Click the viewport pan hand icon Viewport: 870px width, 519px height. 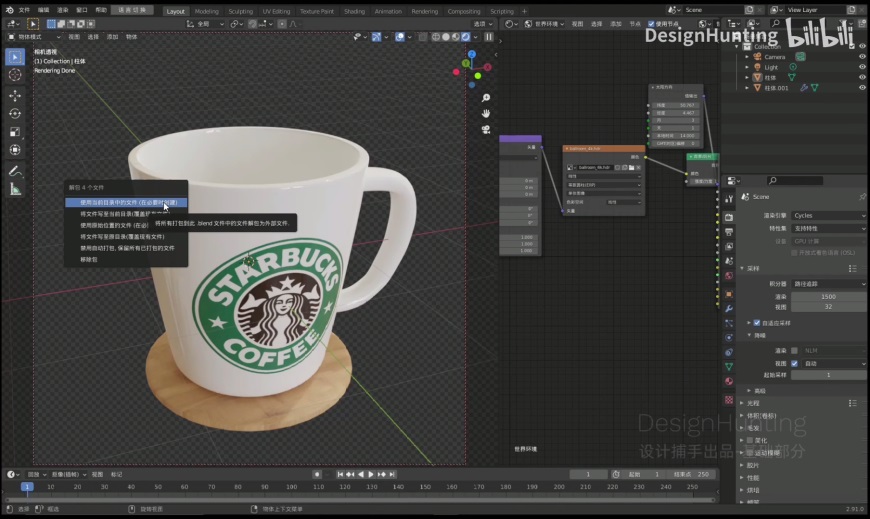click(486, 113)
